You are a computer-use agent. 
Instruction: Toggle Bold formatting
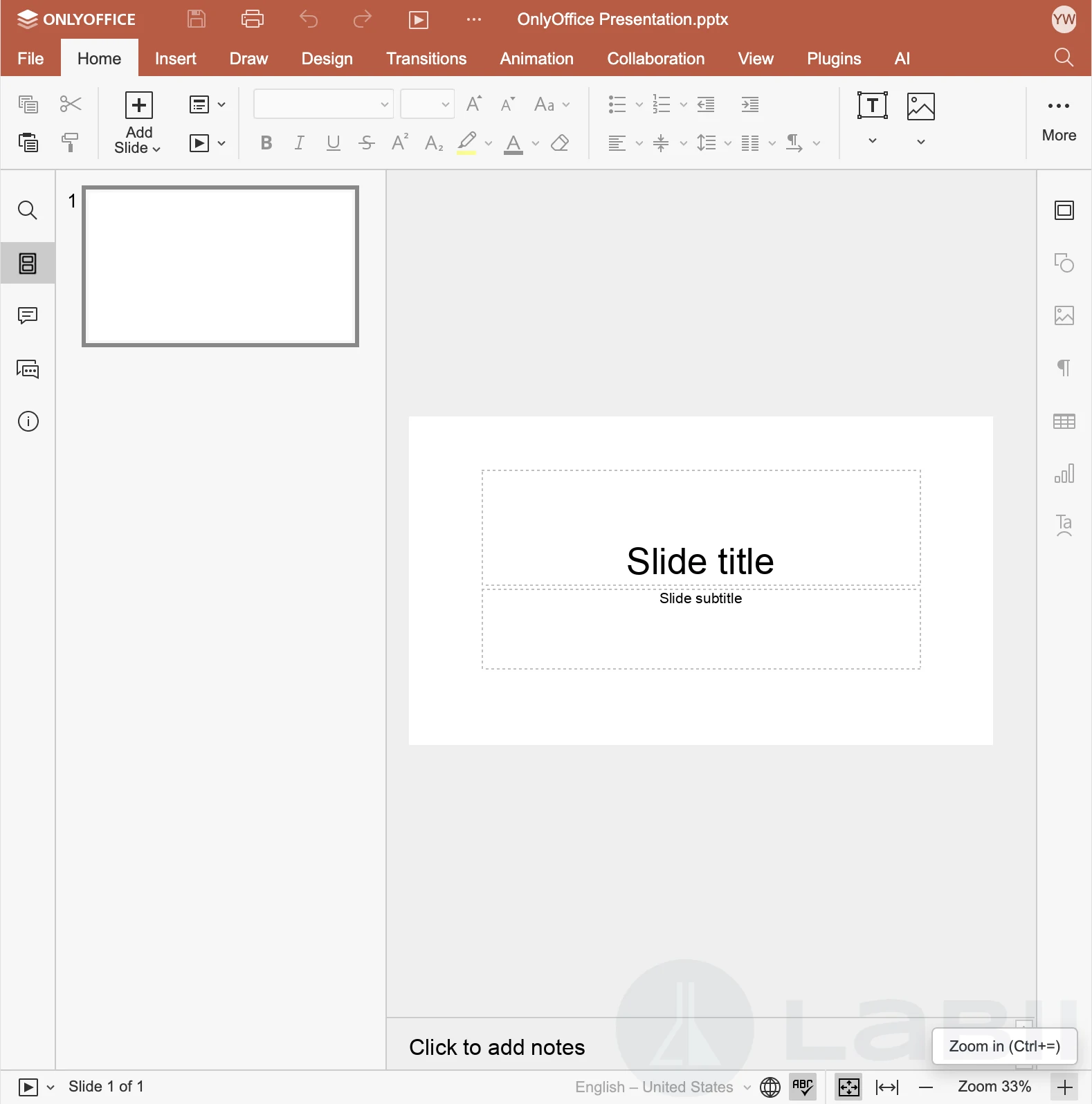coord(266,143)
